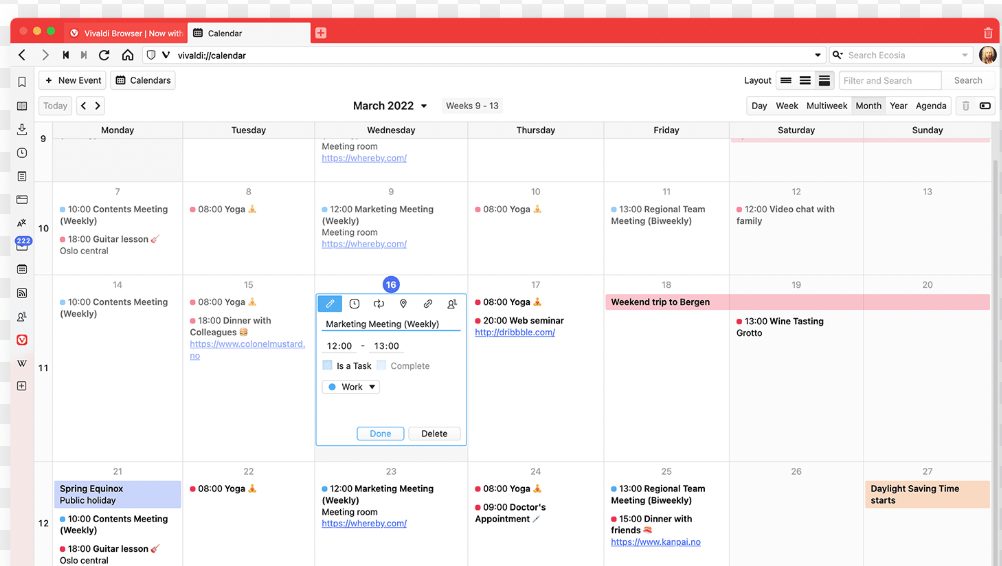The width and height of the screenshot is (1002, 566).
Task: Expand the address bar history dropdown
Action: coord(817,55)
